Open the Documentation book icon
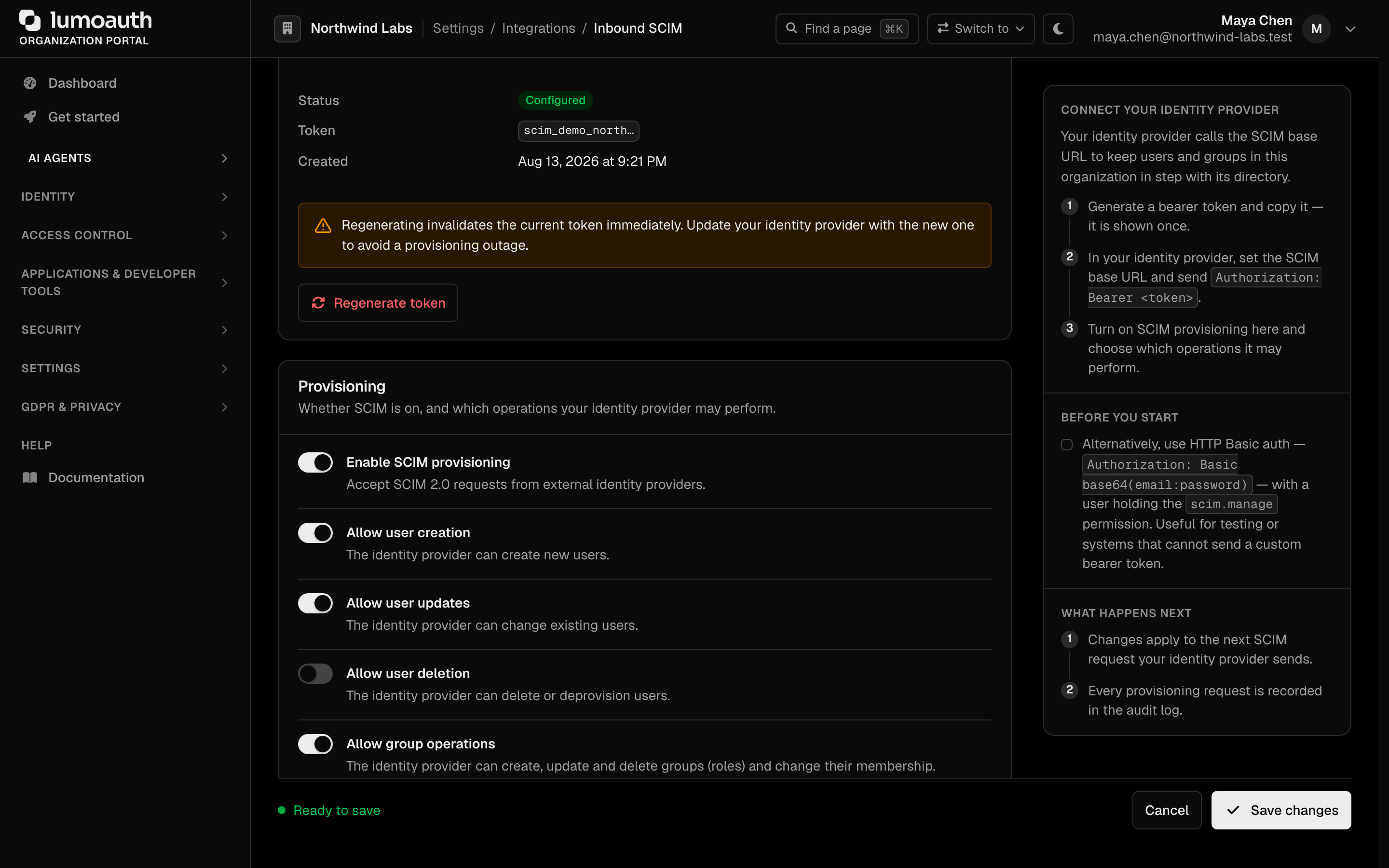This screenshot has height=868, width=1389. click(30, 477)
